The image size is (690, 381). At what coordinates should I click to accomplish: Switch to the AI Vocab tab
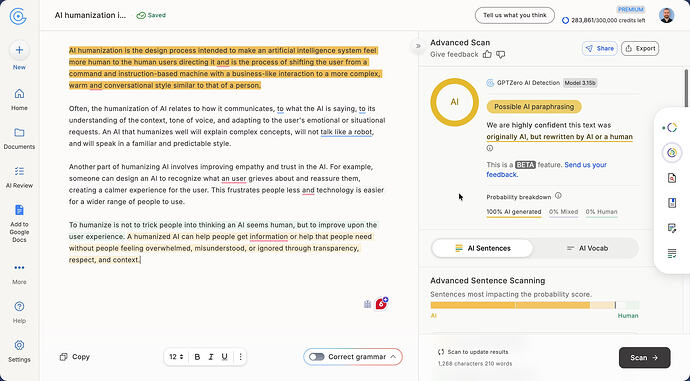pos(586,248)
